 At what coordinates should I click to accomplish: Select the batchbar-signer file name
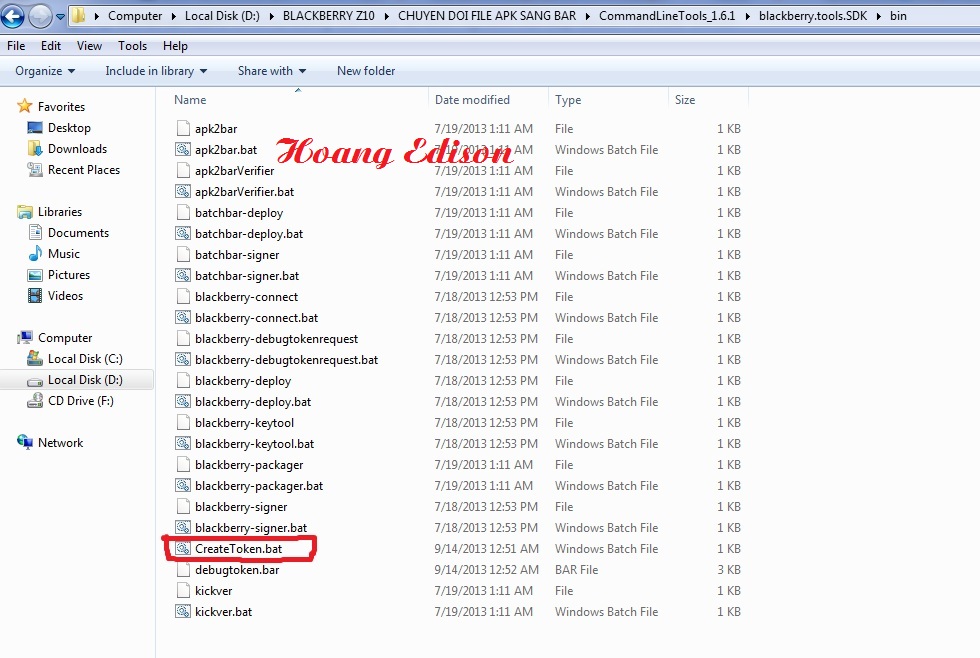237,255
